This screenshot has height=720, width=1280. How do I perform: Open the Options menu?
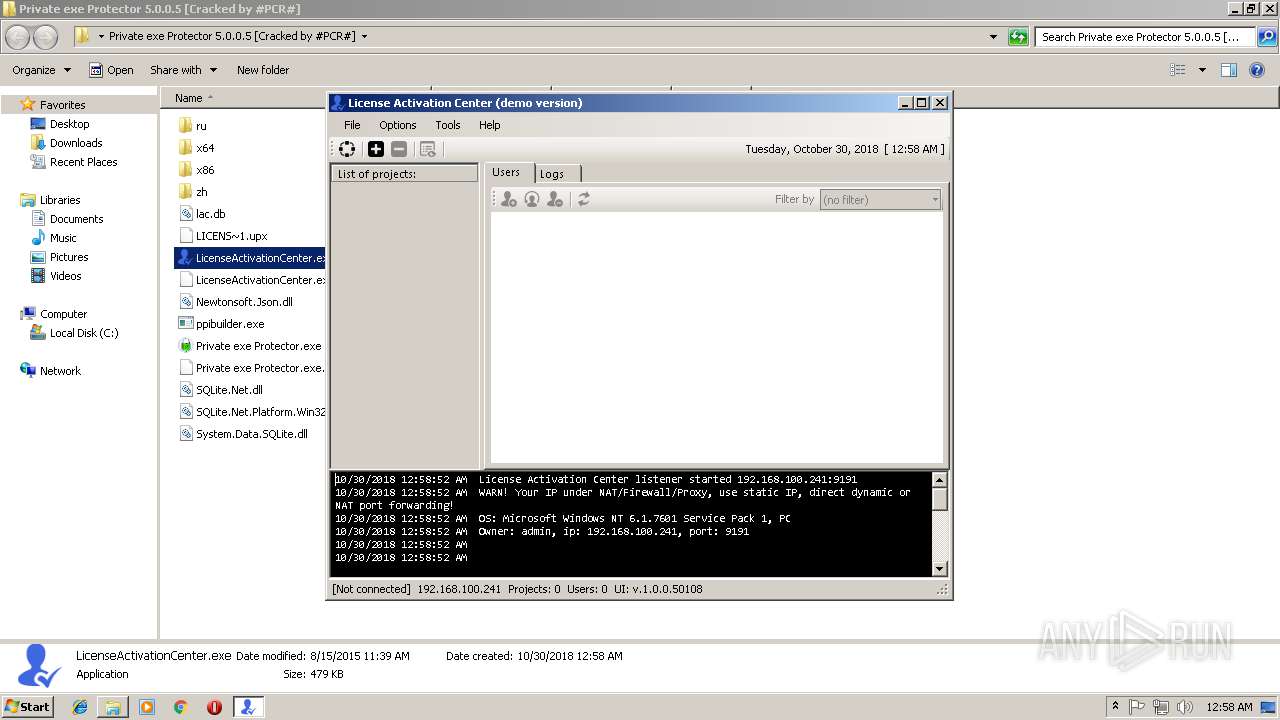pyautogui.click(x=397, y=125)
